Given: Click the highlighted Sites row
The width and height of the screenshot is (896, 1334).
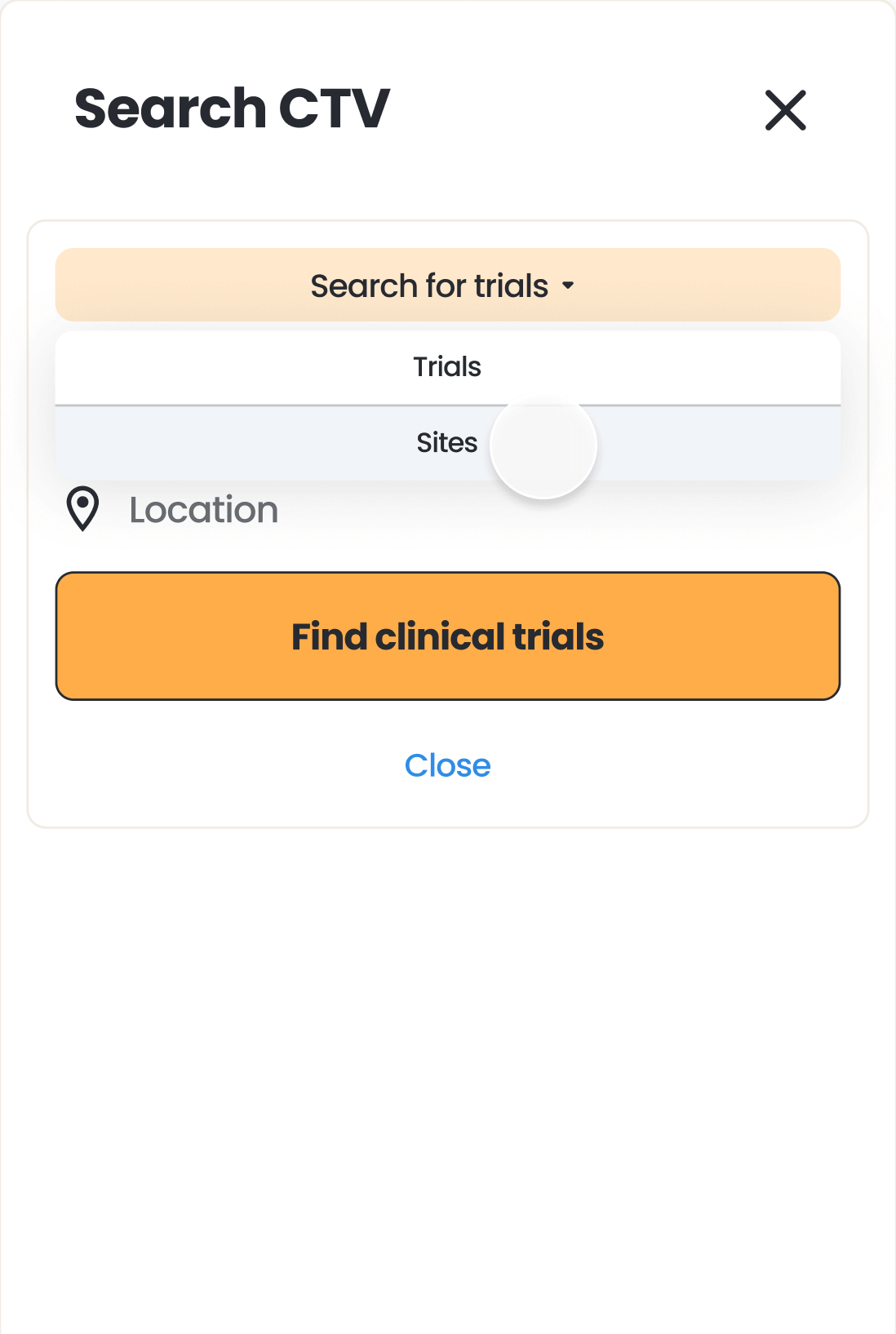Looking at the screenshot, I should pyautogui.click(x=446, y=443).
